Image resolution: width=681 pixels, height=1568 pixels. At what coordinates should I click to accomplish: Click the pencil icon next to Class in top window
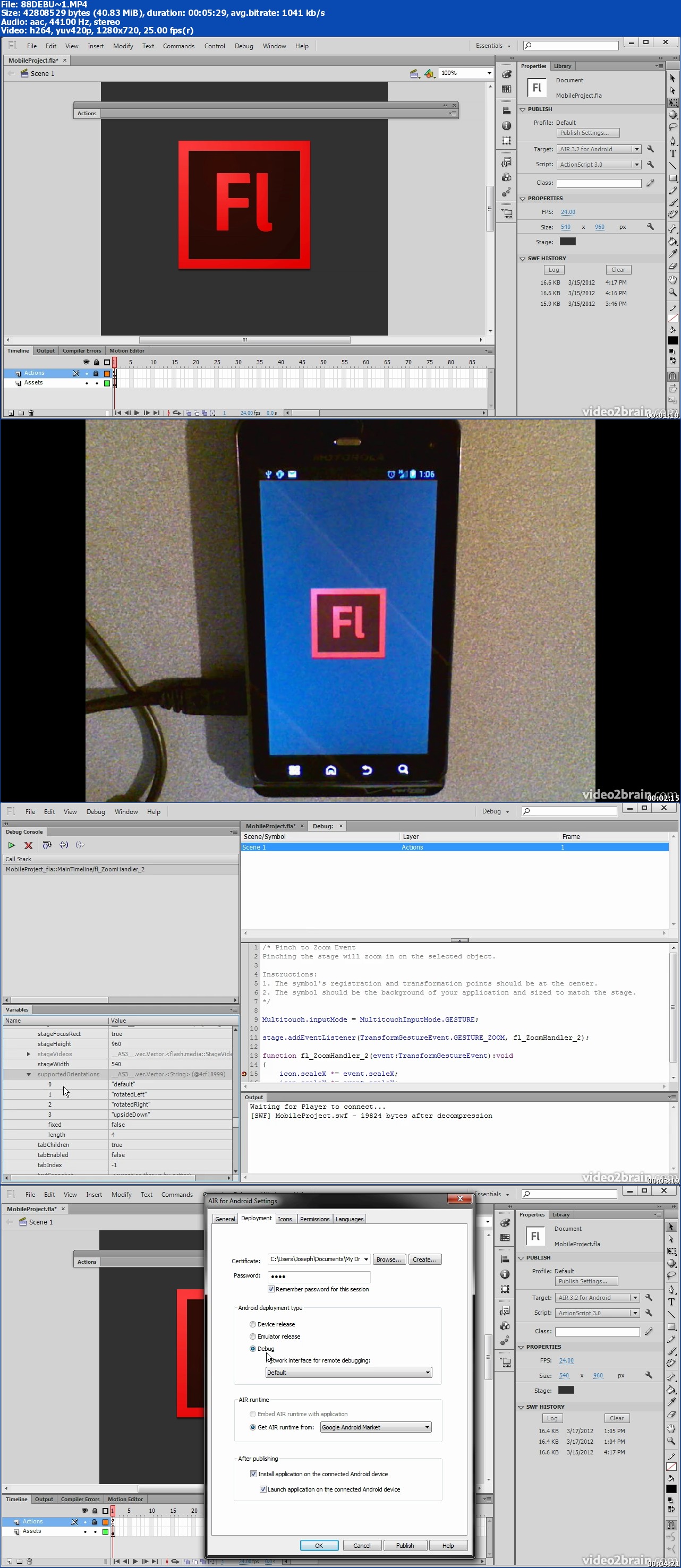tap(650, 183)
